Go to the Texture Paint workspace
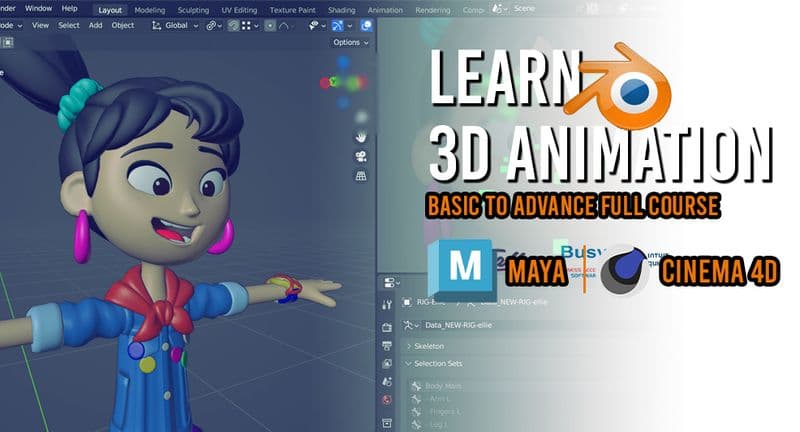Screen dimensions: 800x432 click(x=293, y=10)
